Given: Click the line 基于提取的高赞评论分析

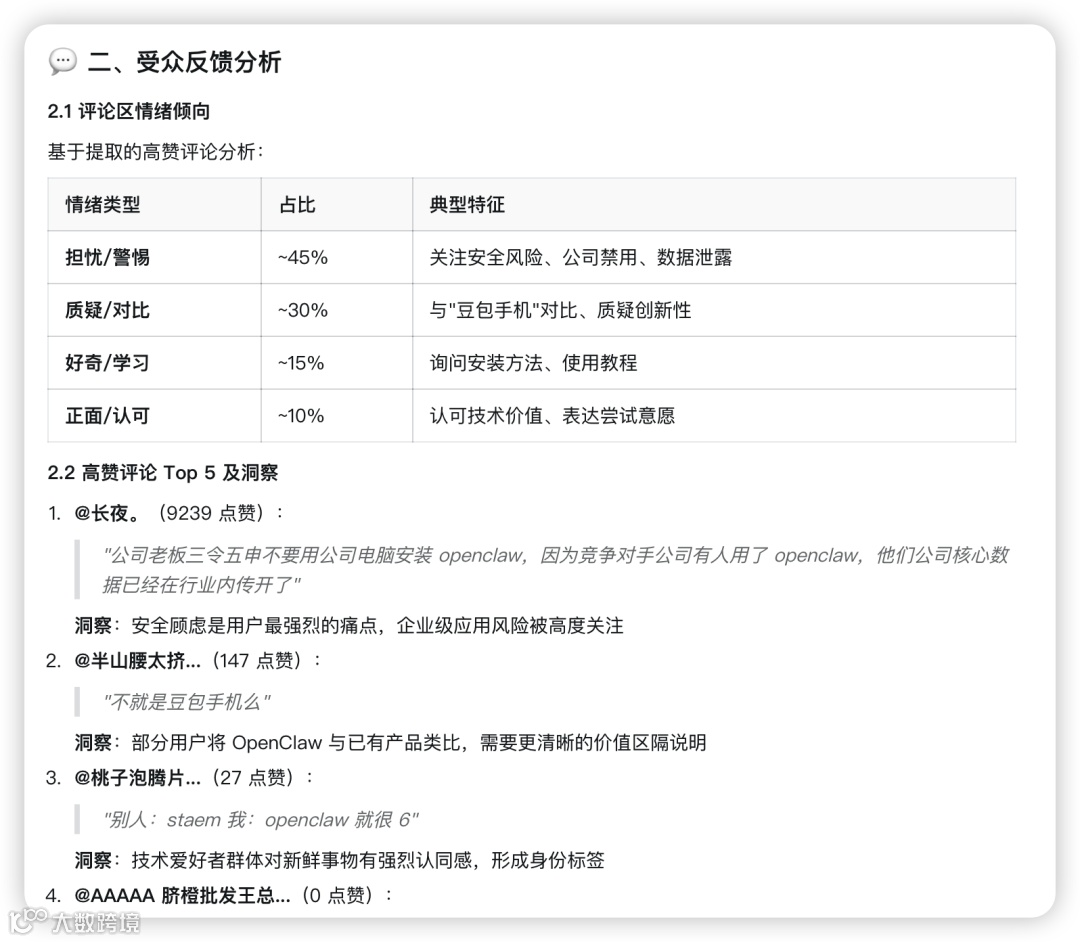Looking at the screenshot, I should [x=156, y=151].
